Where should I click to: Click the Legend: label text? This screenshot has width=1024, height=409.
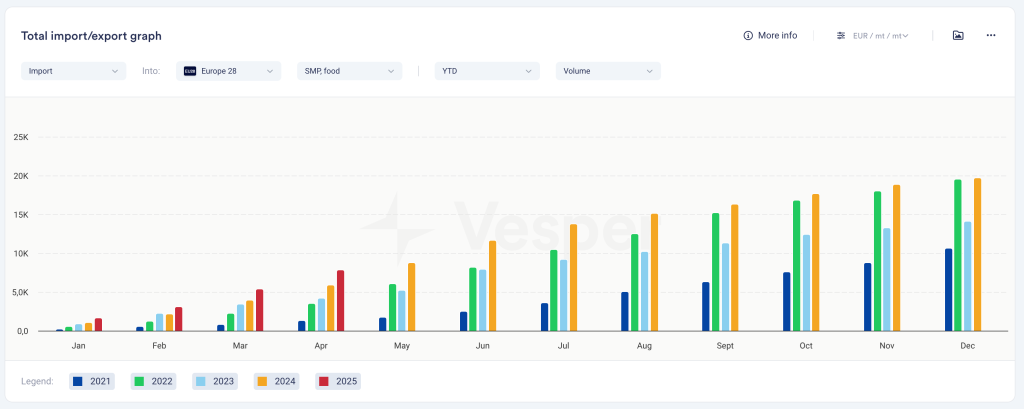[x=37, y=382]
